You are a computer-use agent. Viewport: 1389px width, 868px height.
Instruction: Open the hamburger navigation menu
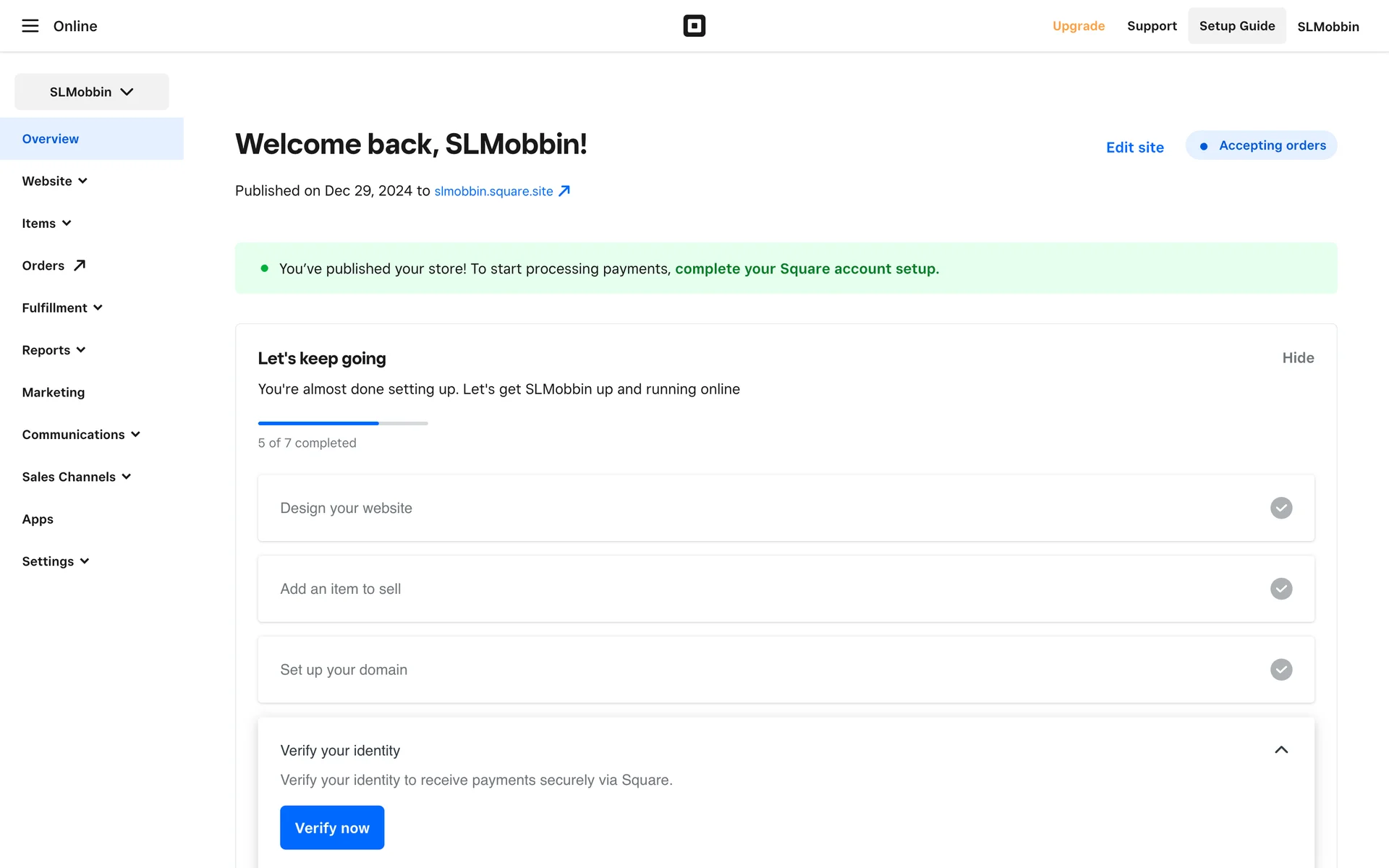pos(30,26)
